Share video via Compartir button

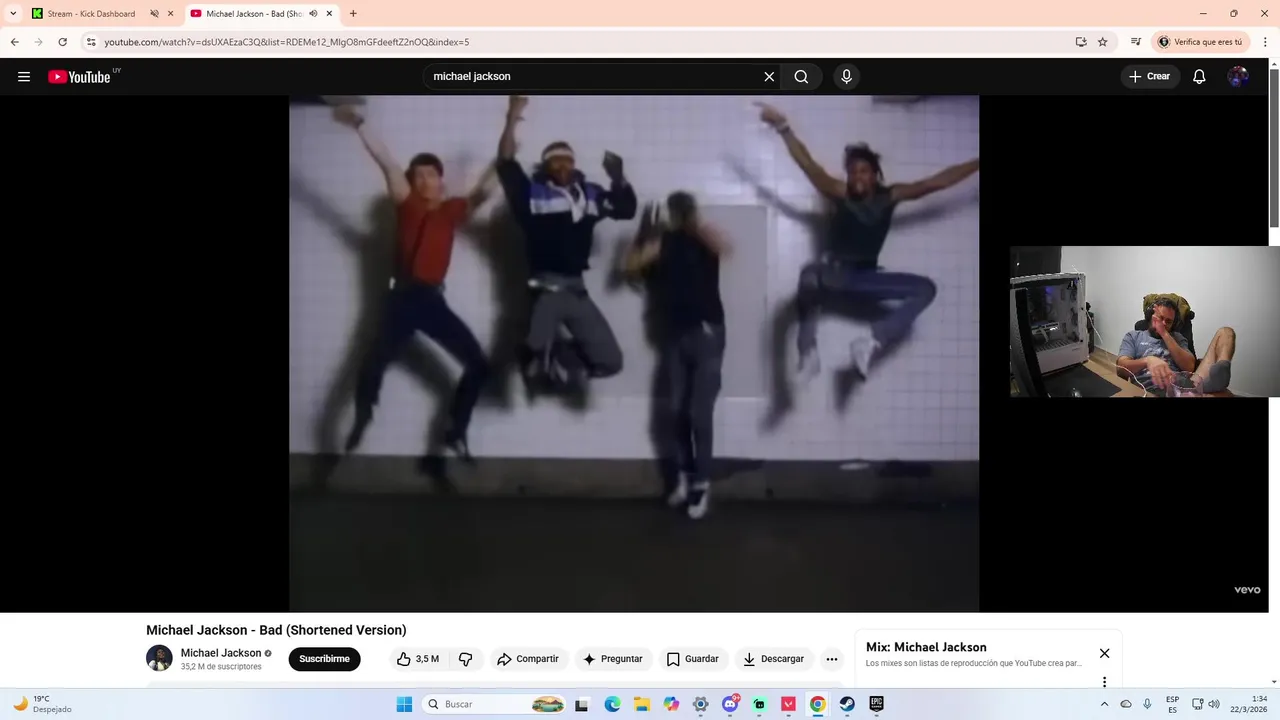[x=528, y=659]
